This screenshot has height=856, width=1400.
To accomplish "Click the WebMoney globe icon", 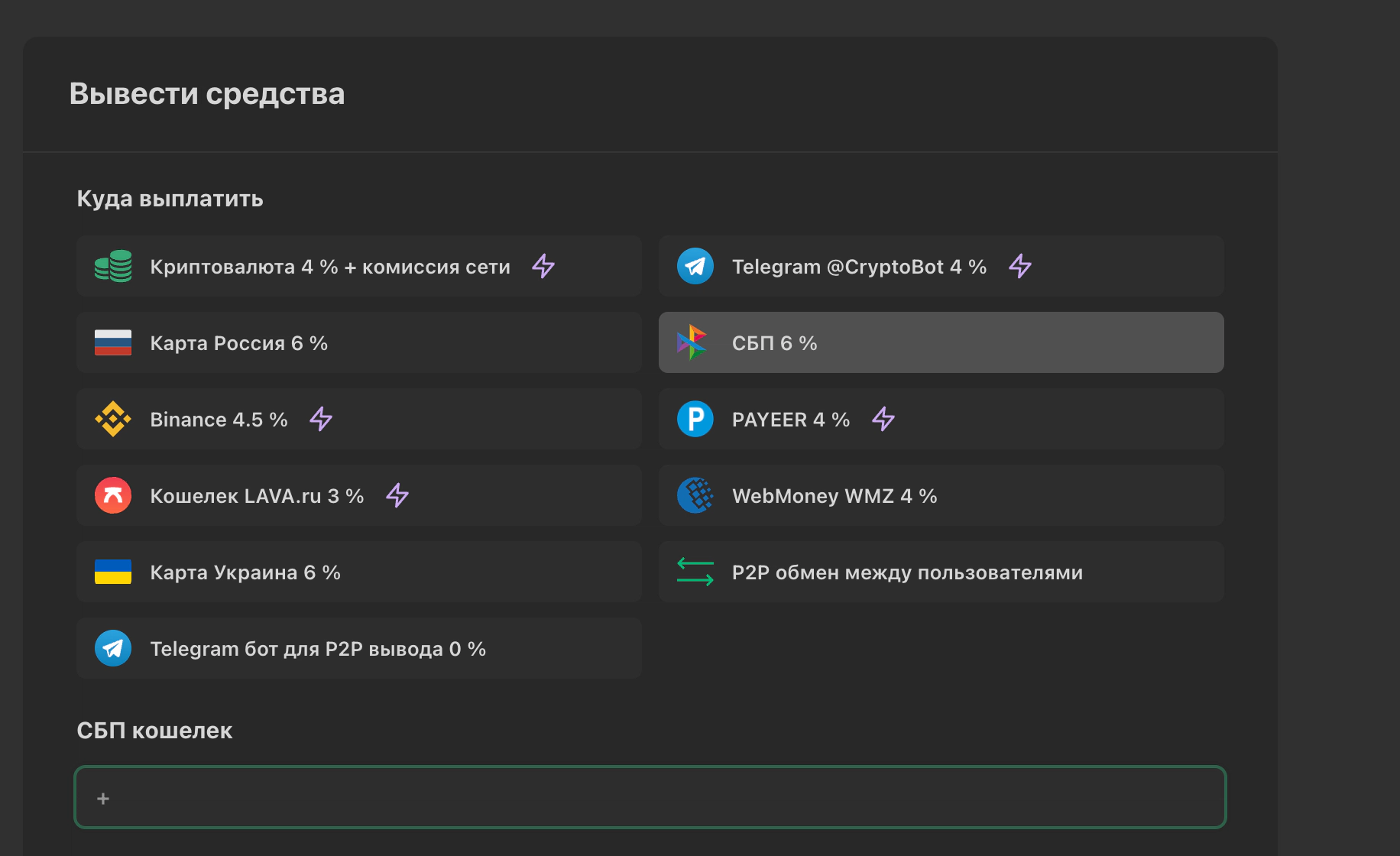I will click(x=695, y=495).
